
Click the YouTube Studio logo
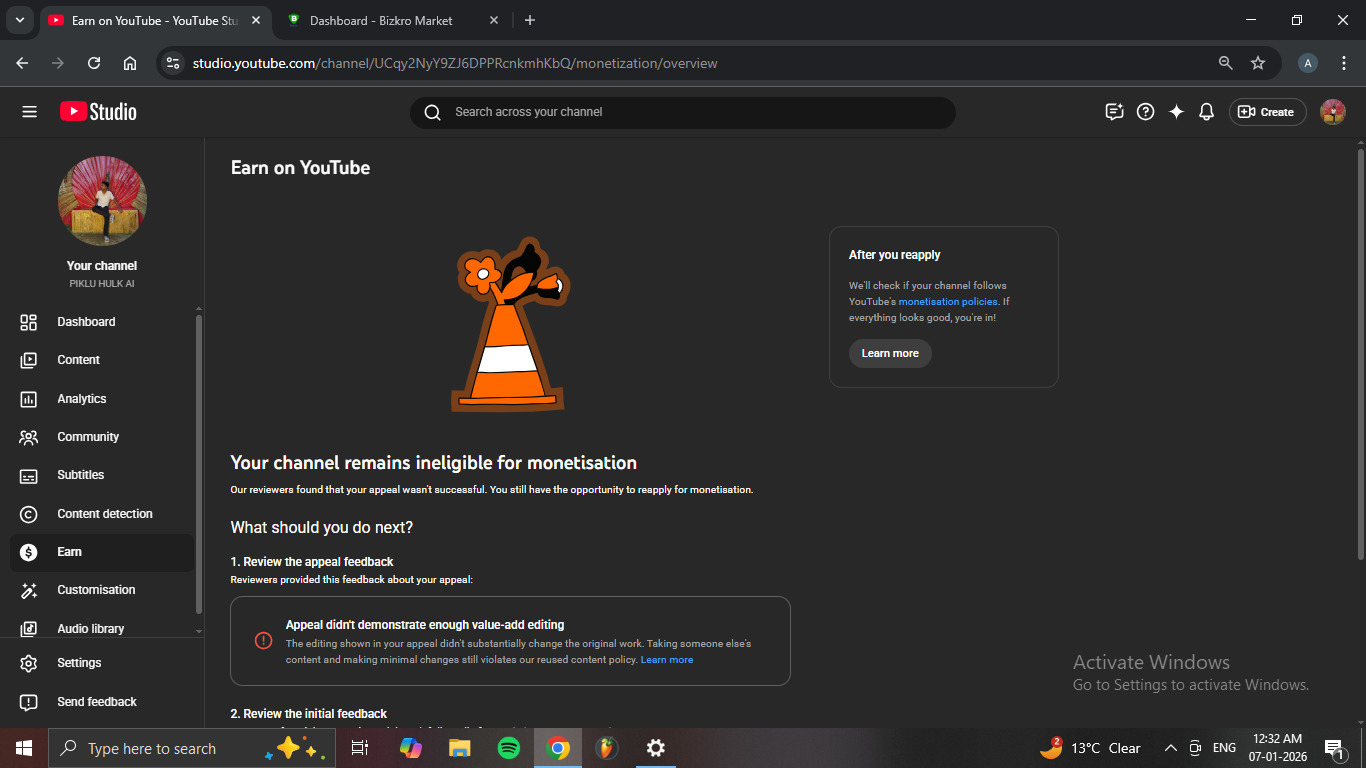point(98,112)
